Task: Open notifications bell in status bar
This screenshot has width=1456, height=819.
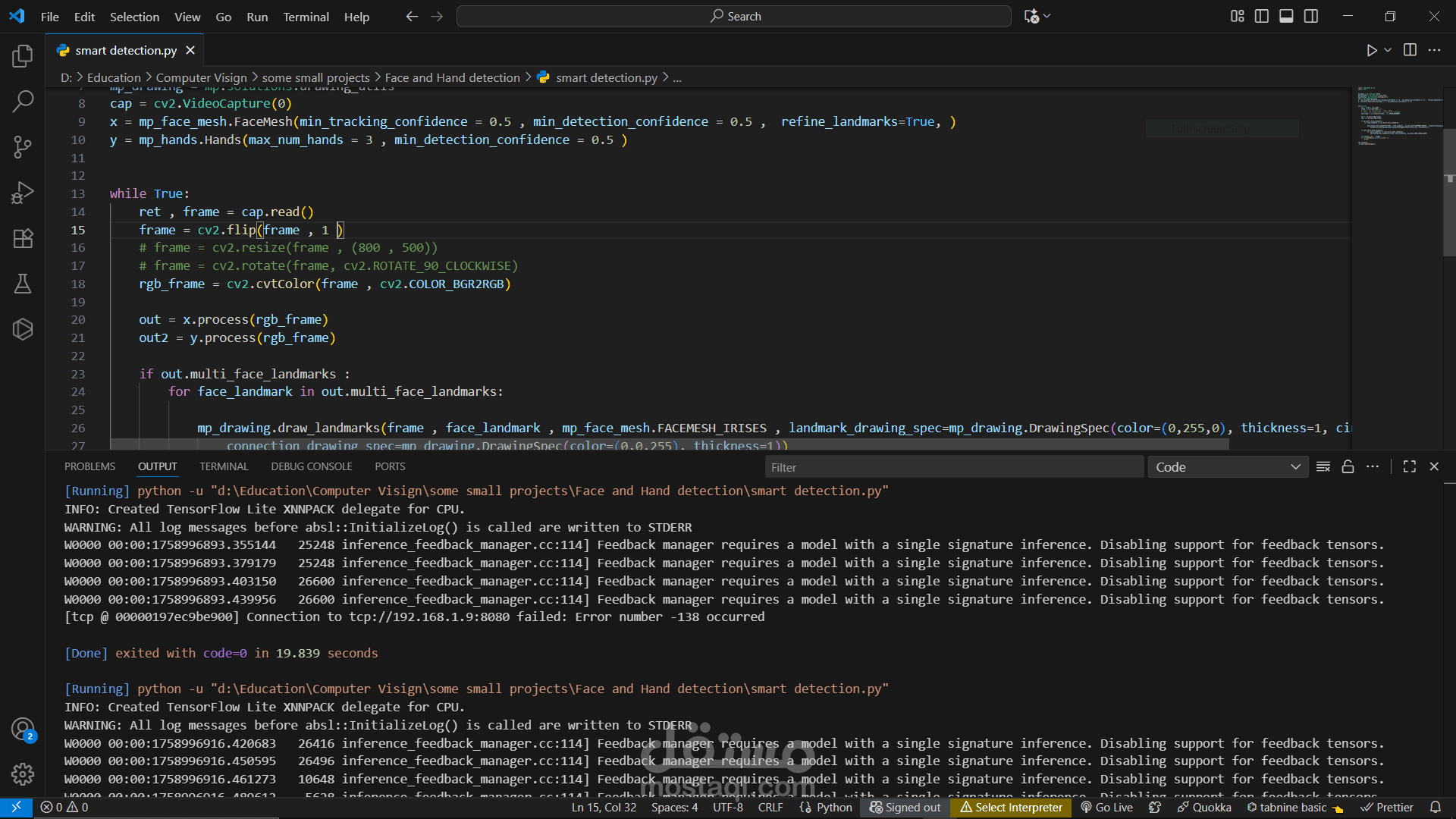Action: tap(1435, 807)
